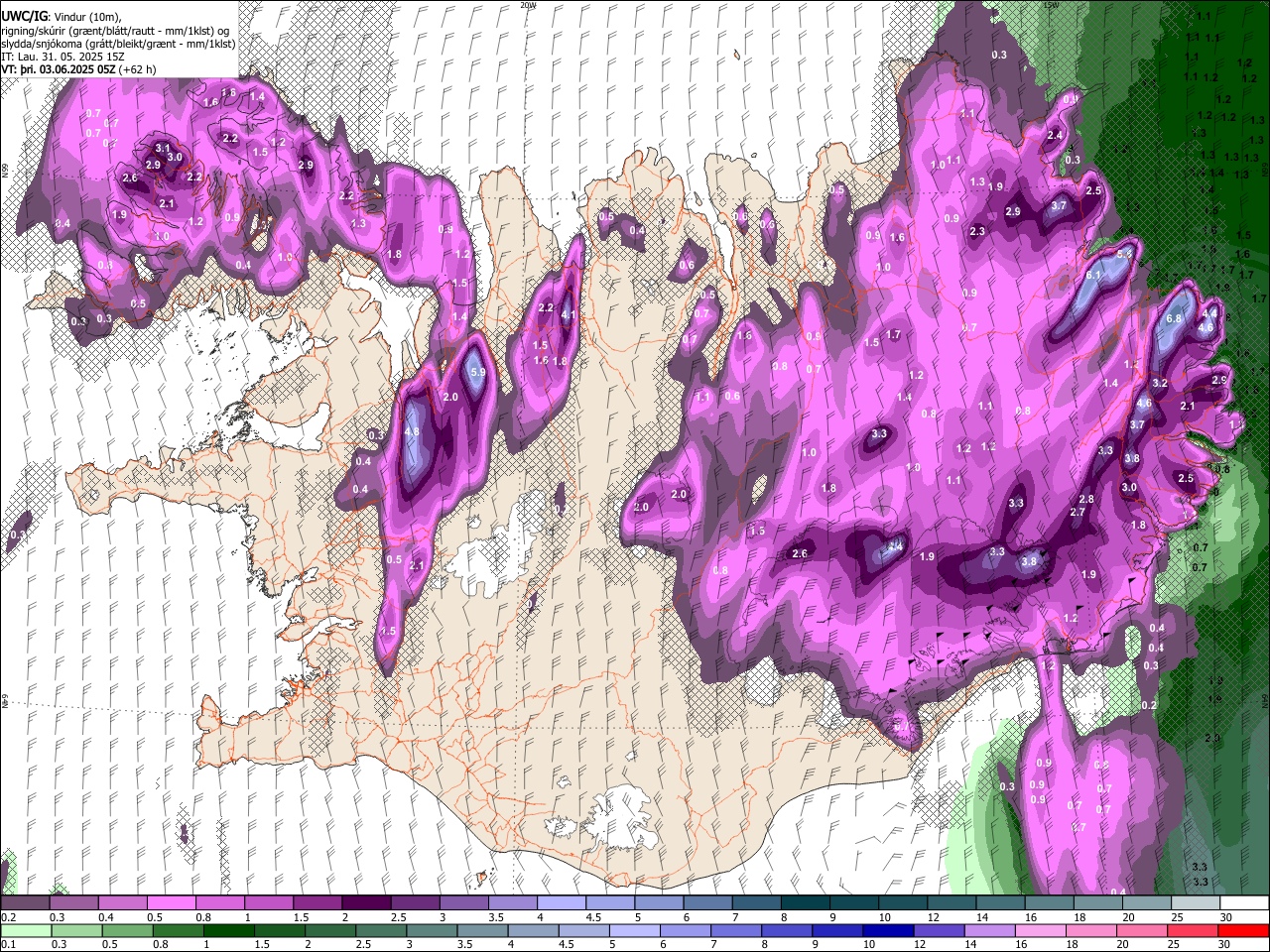
Task: Click the 'slydda/snjókoma' legend description line
Action: (x=118, y=44)
